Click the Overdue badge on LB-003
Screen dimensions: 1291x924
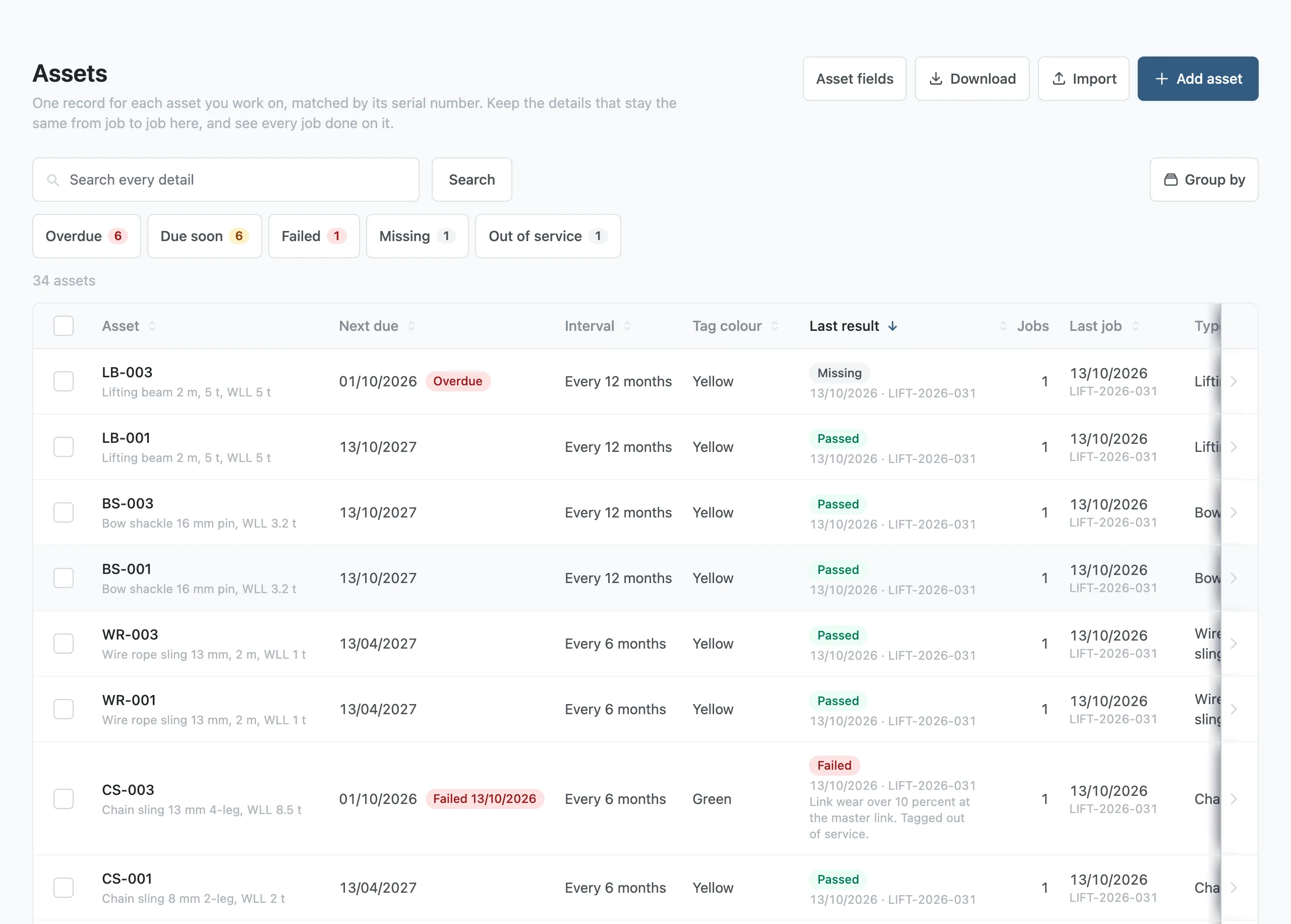click(458, 381)
